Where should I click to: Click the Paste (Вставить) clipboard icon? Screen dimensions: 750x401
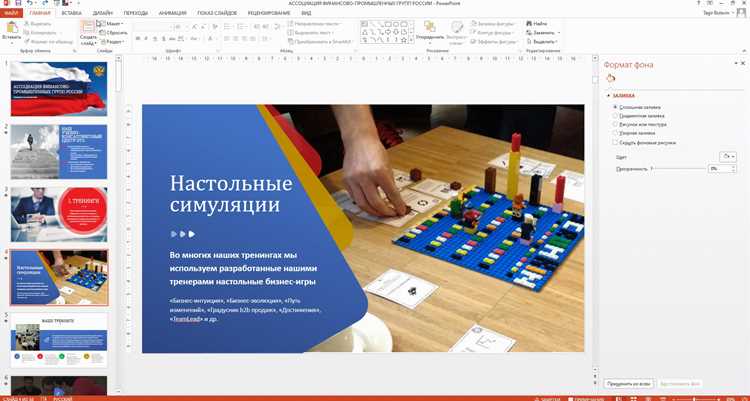(12, 27)
